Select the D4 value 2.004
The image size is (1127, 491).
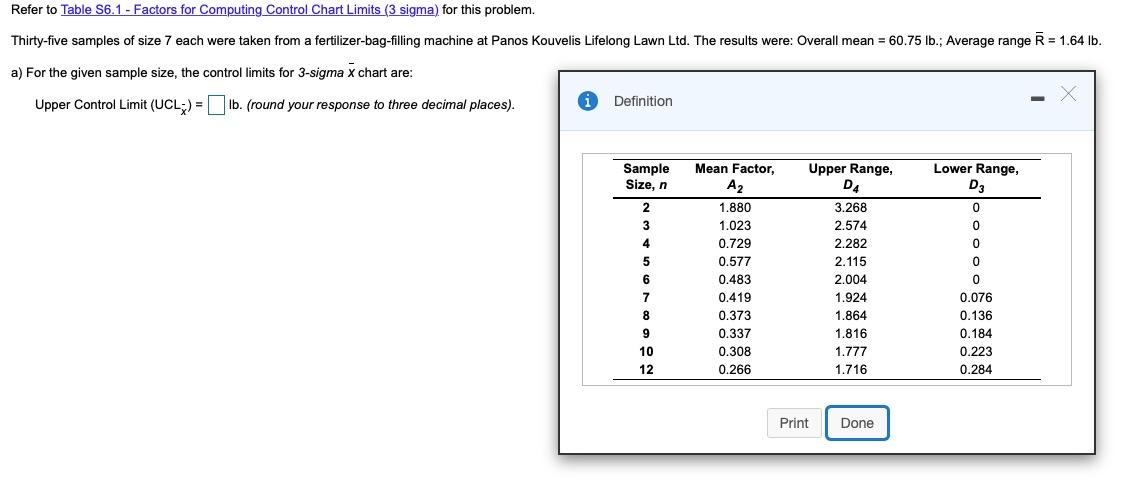point(850,280)
